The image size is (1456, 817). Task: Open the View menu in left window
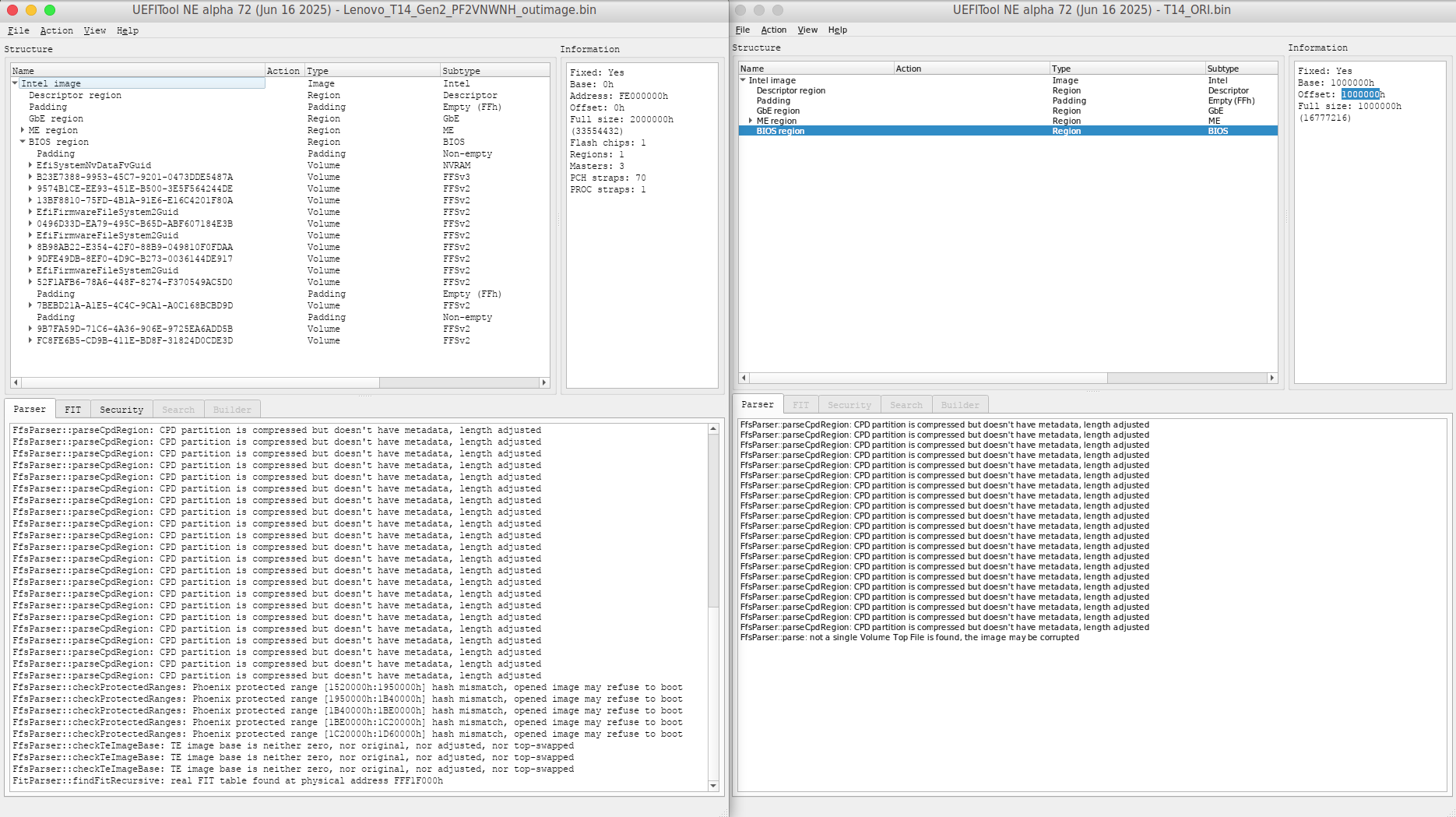[94, 30]
